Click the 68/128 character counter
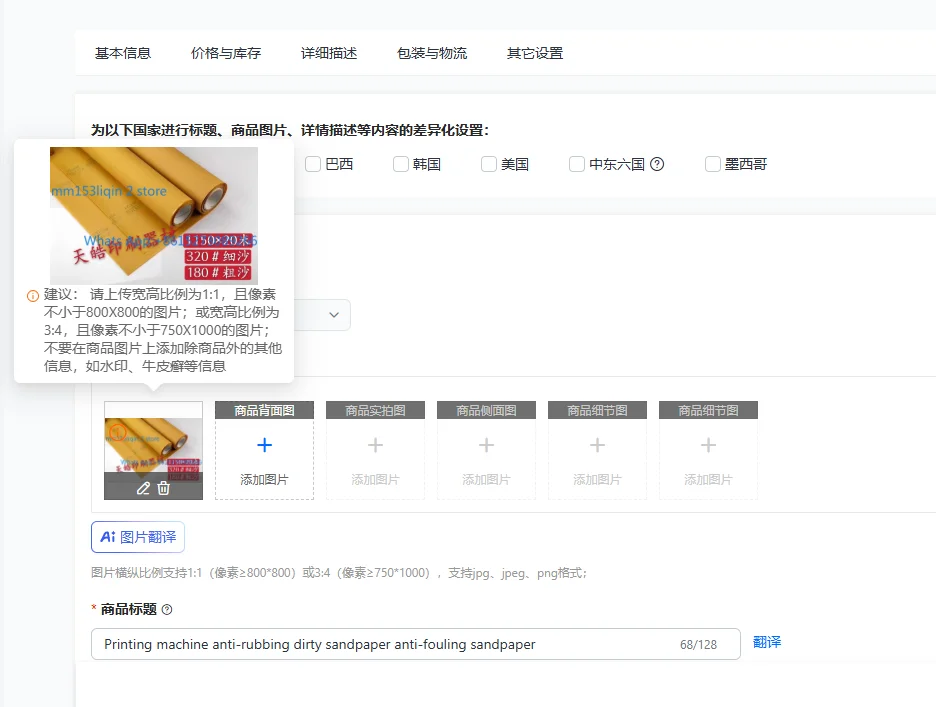This screenshot has height=707, width=936. (698, 645)
